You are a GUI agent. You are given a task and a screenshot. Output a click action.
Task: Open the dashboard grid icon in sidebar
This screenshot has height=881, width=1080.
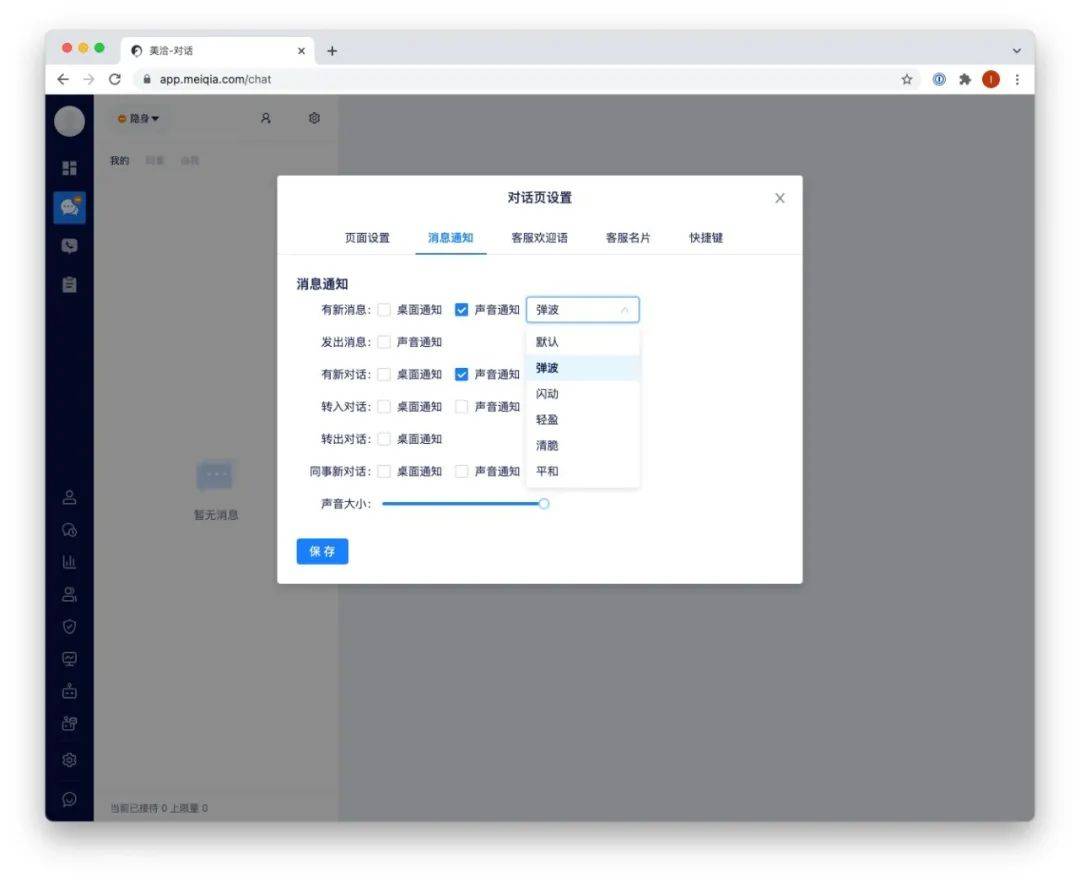pyautogui.click(x=70, y=168)
